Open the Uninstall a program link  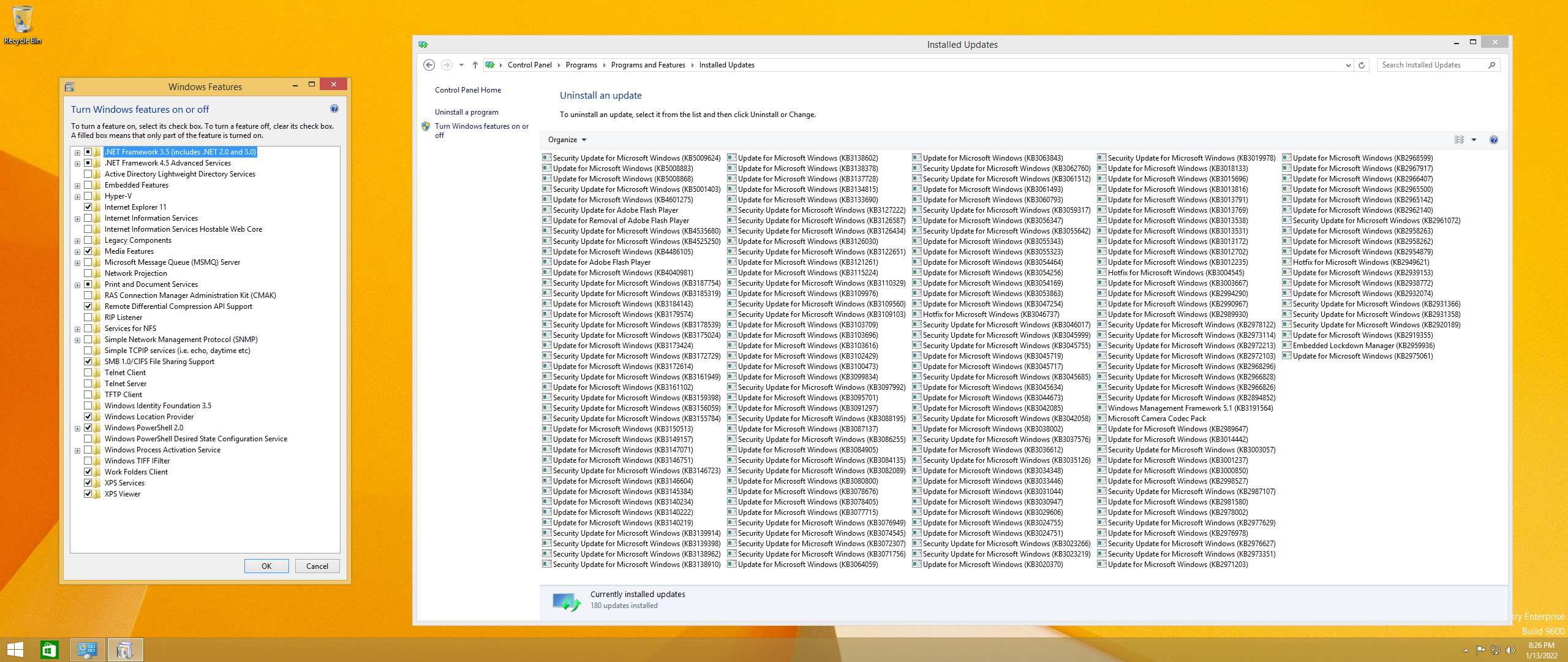pyautogui.click(x=467, y=112)
